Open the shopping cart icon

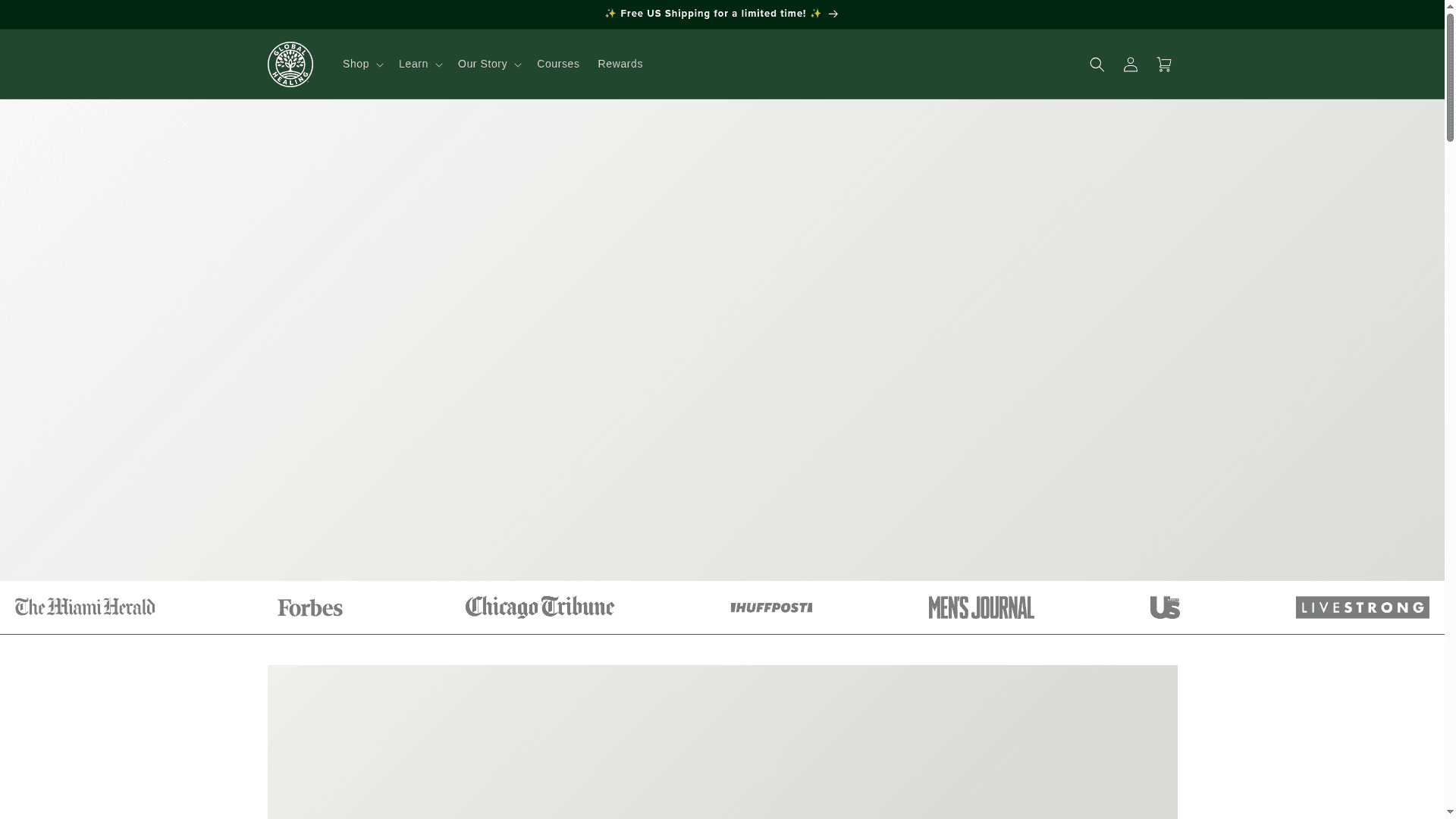[1164, 64]
